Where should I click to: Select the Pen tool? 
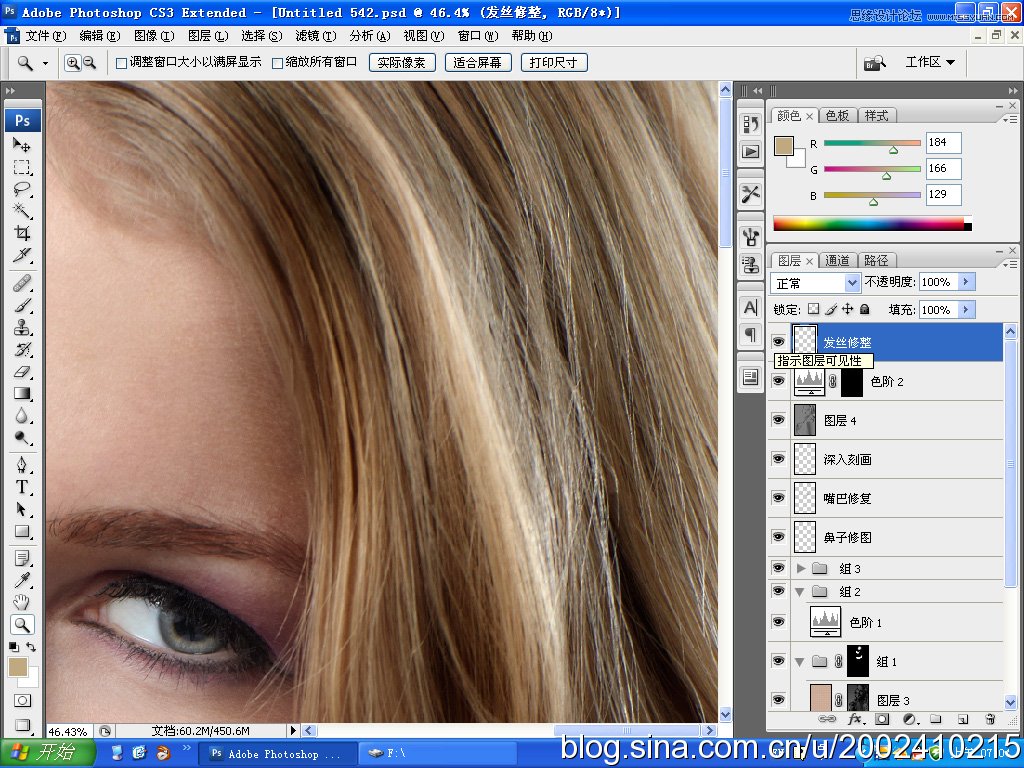tap(22, 464)
